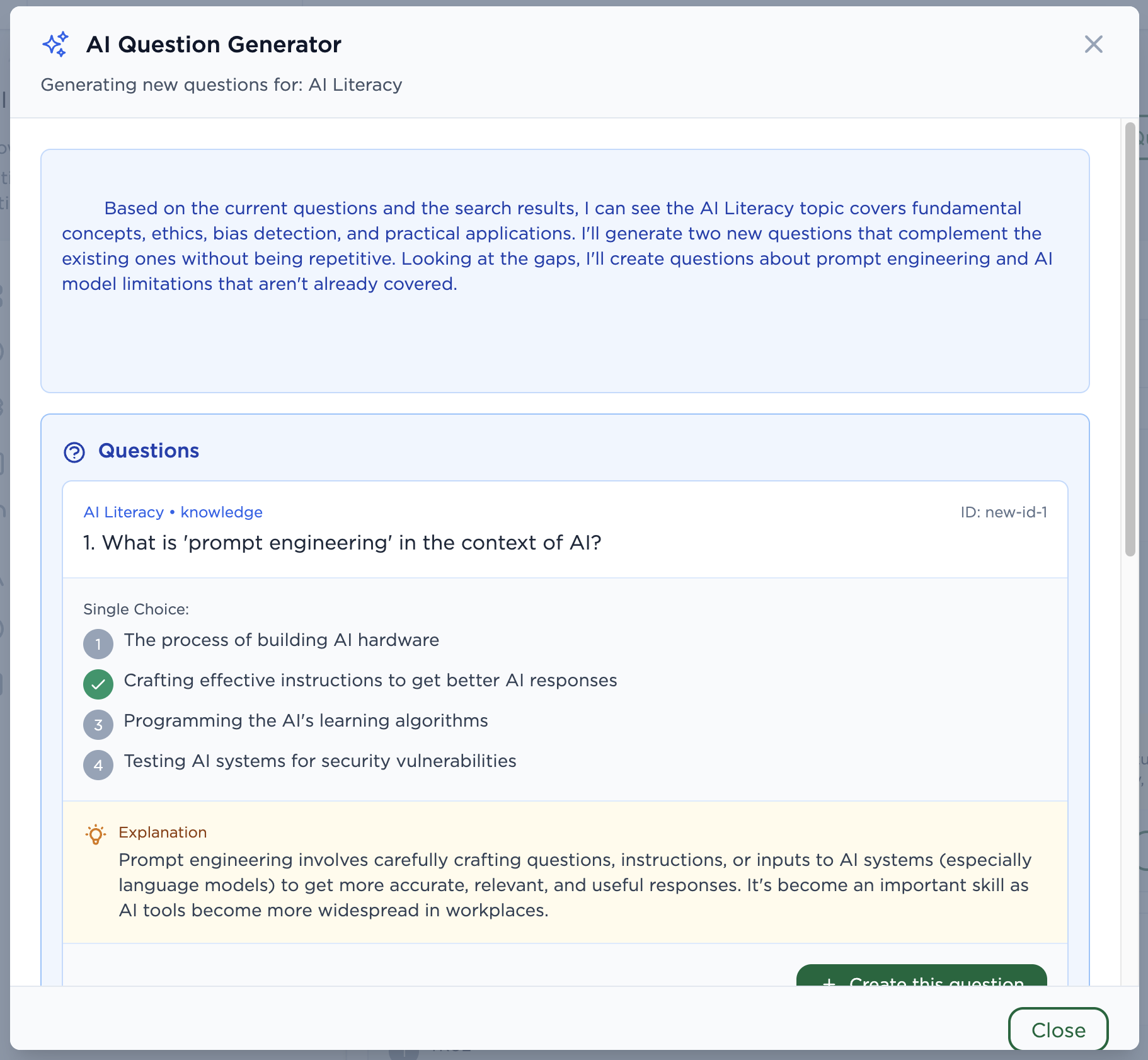Close the dialog with the X icon
Image resolution: width=1148 pixels, height=1060 pixels.
coord(1093,45)
